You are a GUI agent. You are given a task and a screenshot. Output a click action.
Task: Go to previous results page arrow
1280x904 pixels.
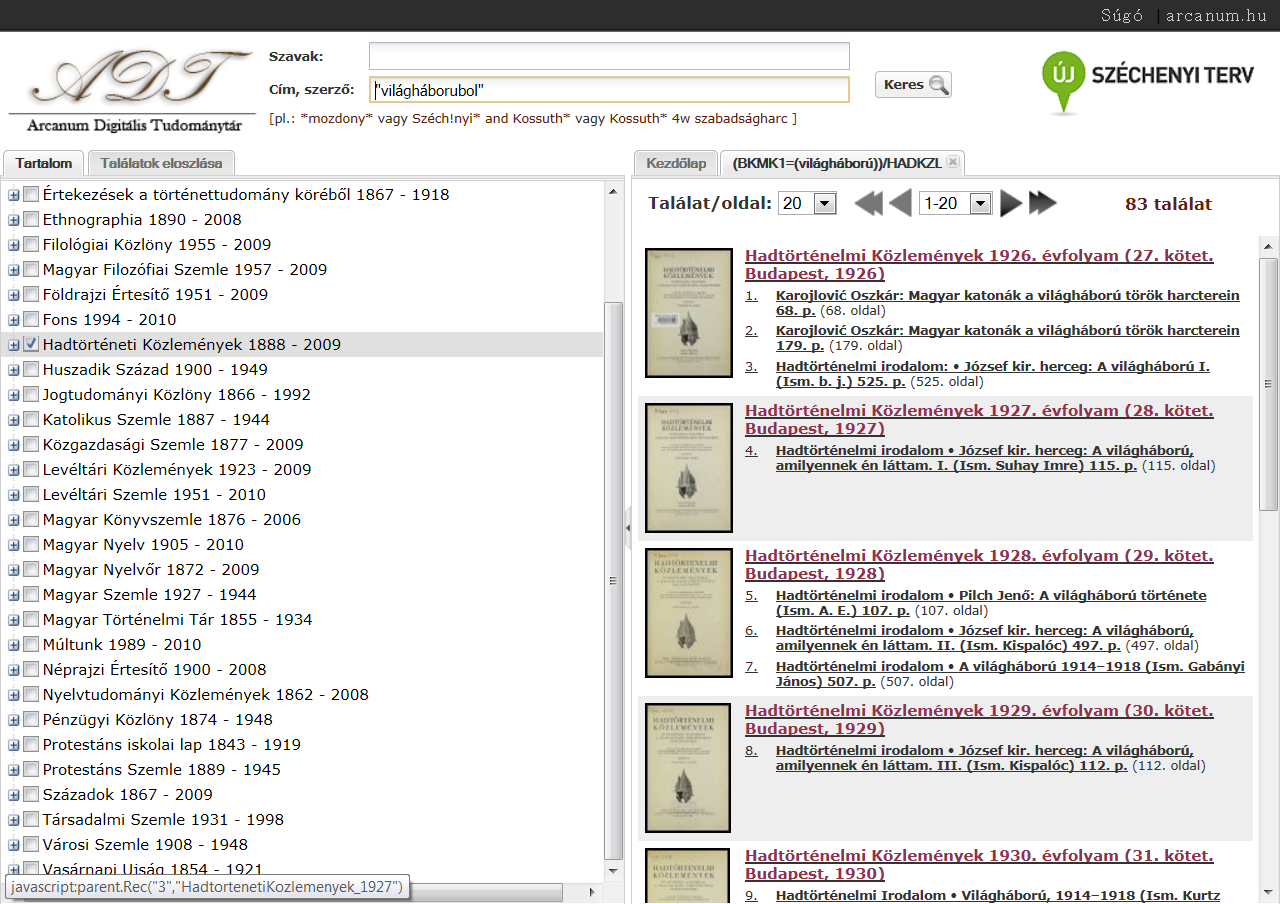click(x=900, y=204)
